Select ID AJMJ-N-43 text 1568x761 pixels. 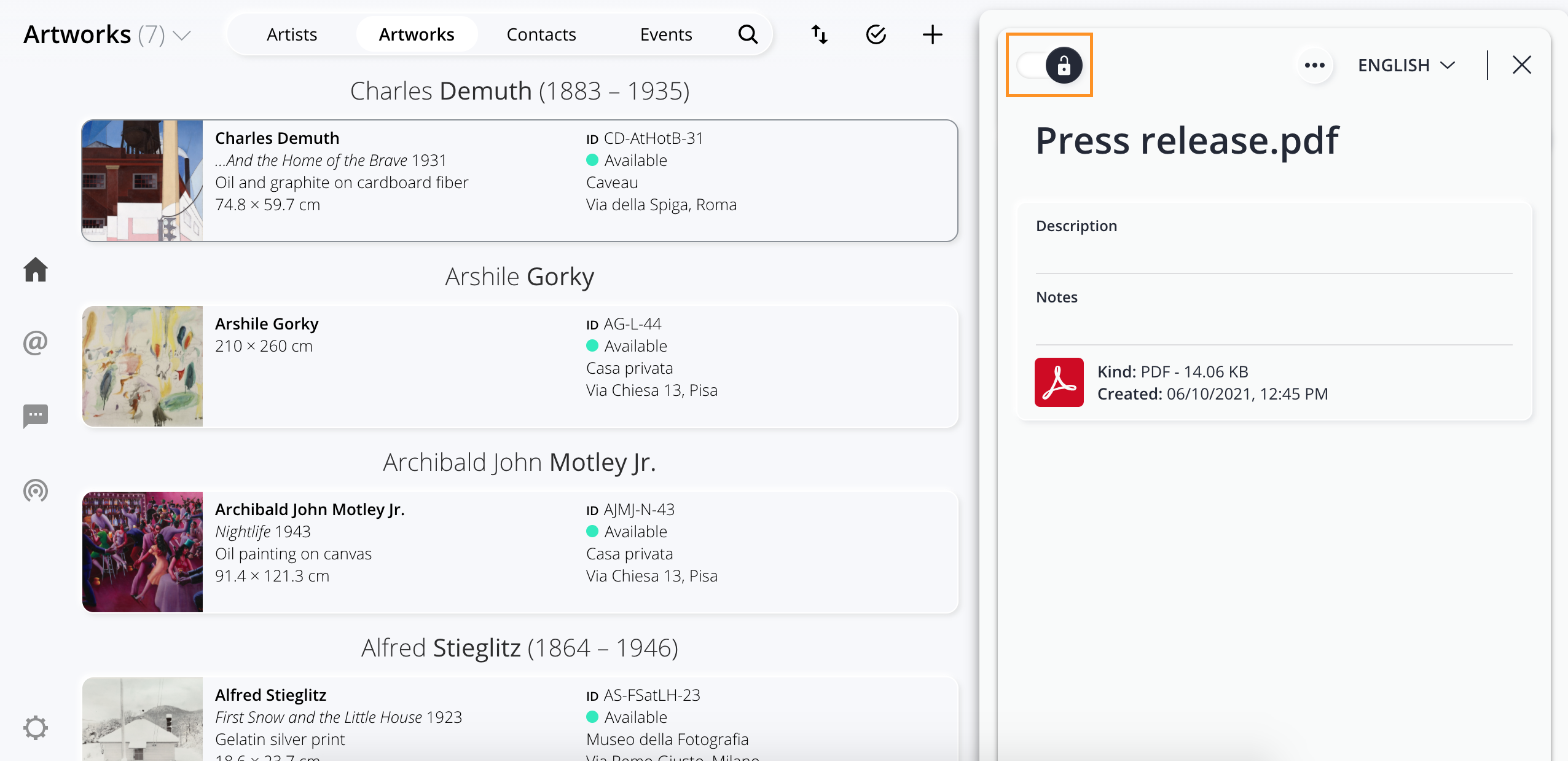[x=630, y=510]
